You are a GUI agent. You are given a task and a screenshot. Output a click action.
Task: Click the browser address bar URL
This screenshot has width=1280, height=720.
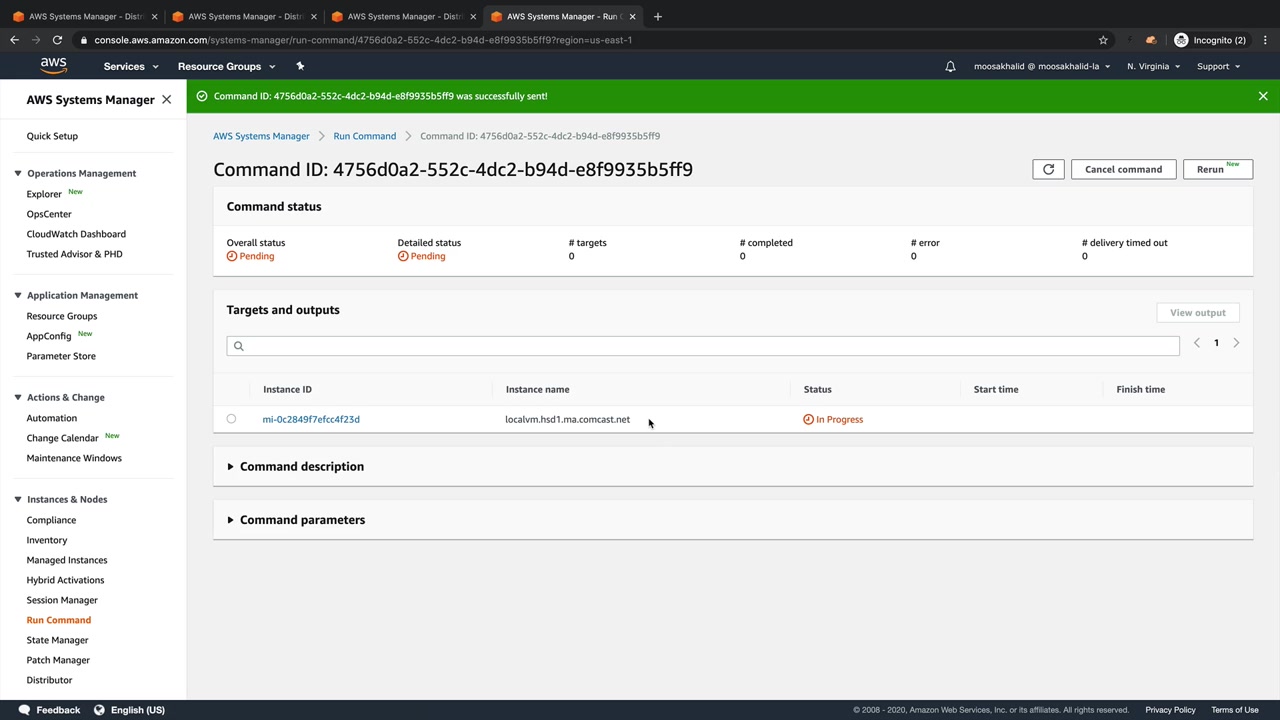pos(363,40)
